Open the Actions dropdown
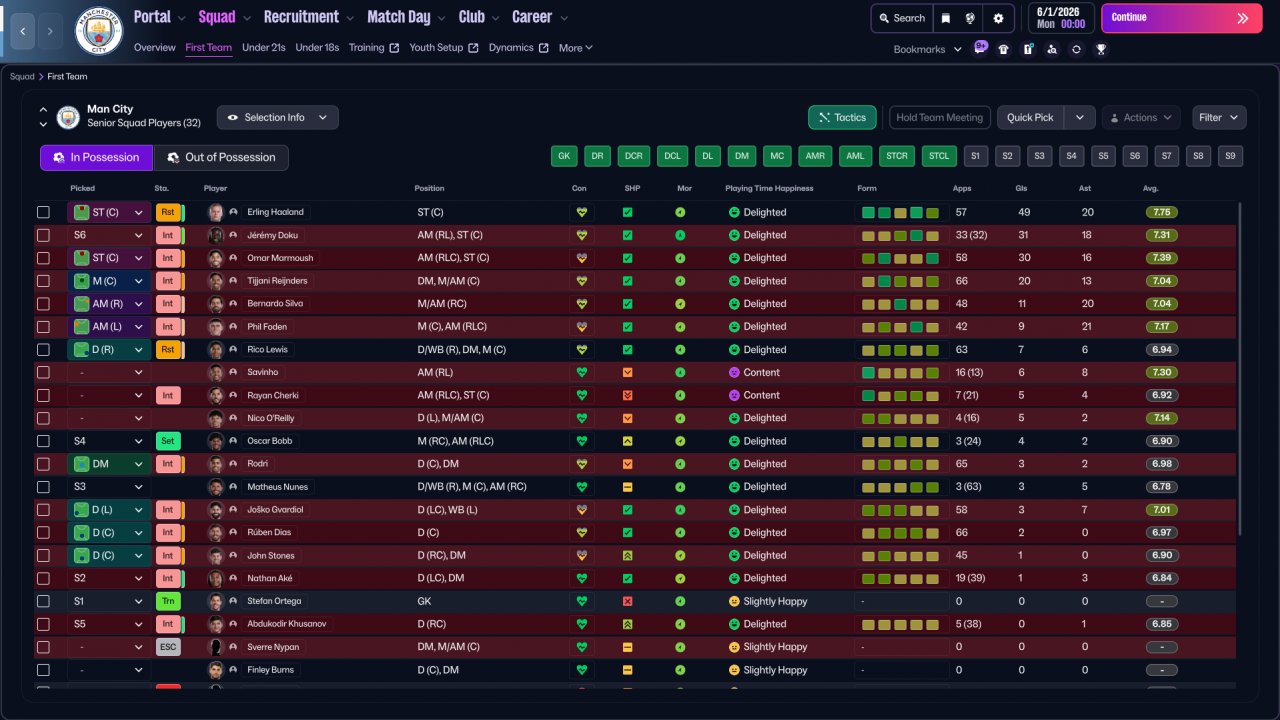The height and width of the screenshot is (720, 1280). pyautogui.click(x=1141, y=117)
